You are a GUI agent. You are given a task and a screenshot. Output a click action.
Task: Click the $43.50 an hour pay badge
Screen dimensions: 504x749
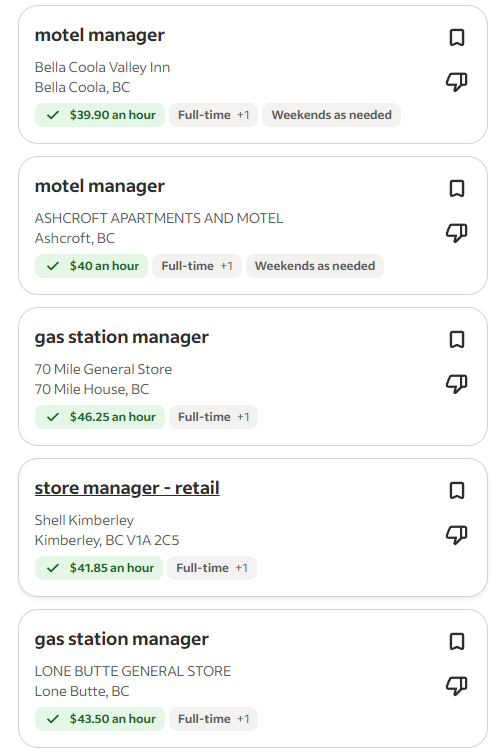[100, 719]
